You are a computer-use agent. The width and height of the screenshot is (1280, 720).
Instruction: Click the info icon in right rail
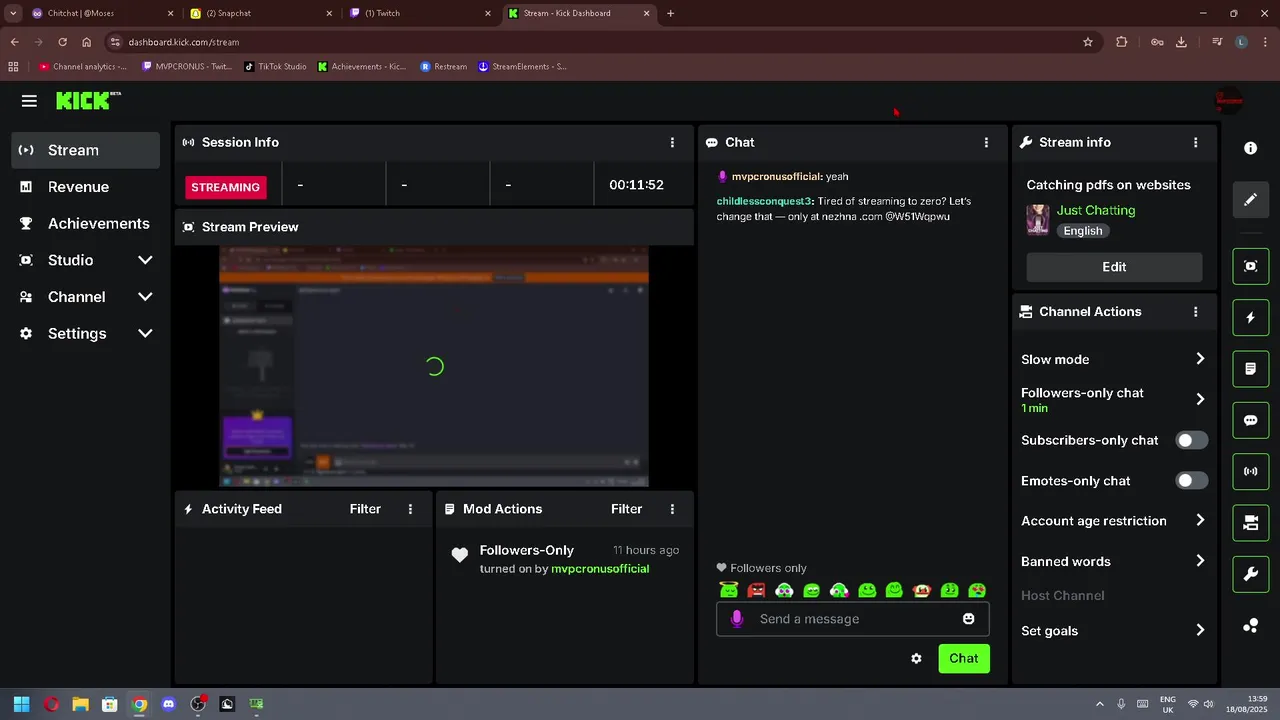coord(1250,148)
